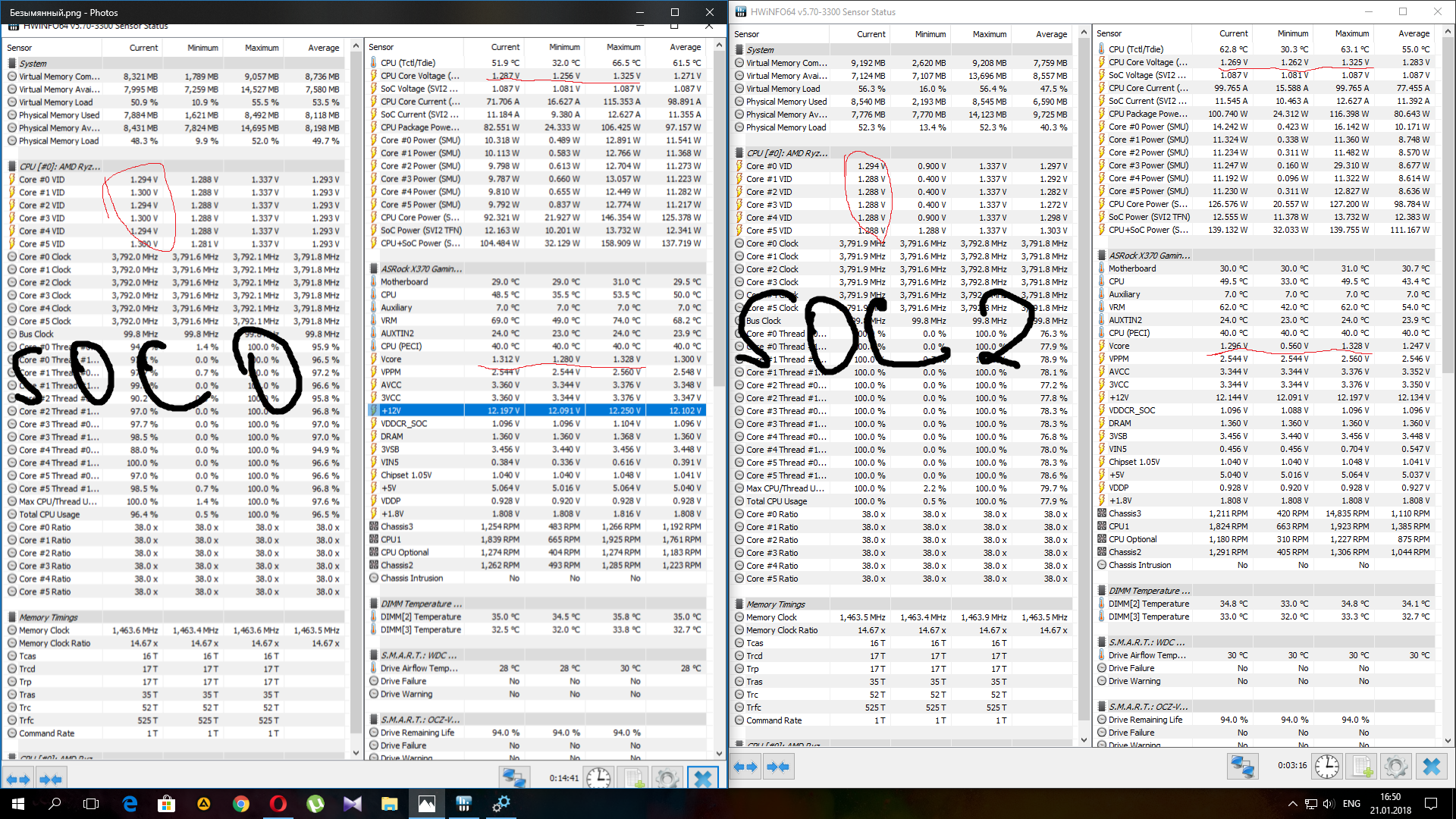Select ASRock X370 Gaming sensor group header
The width and height of the screenshot is (1456, 819).
(x=1149, y=256)
